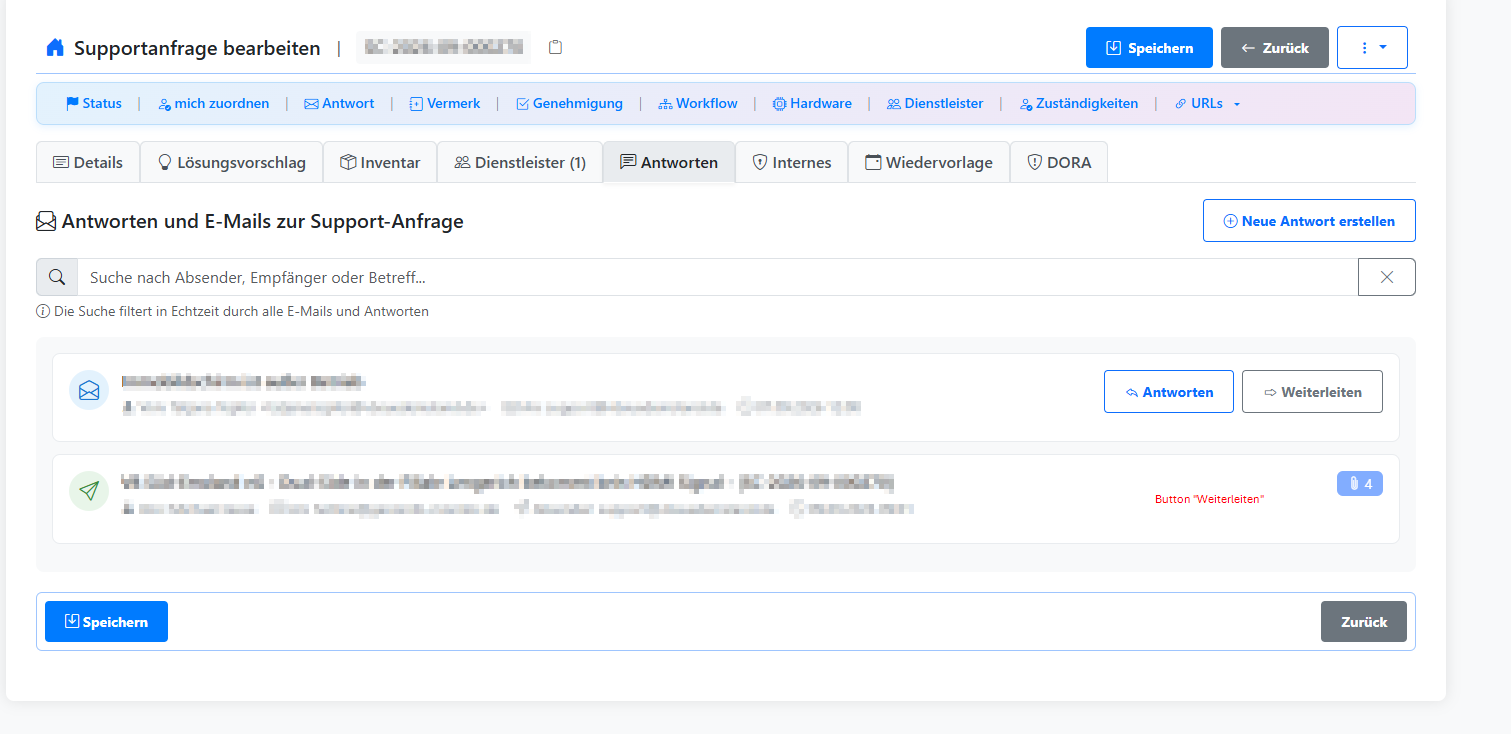This screenshot has width=1511, height=734.
Task: Expand the URLs dropdown
Action: point(1207,103)
